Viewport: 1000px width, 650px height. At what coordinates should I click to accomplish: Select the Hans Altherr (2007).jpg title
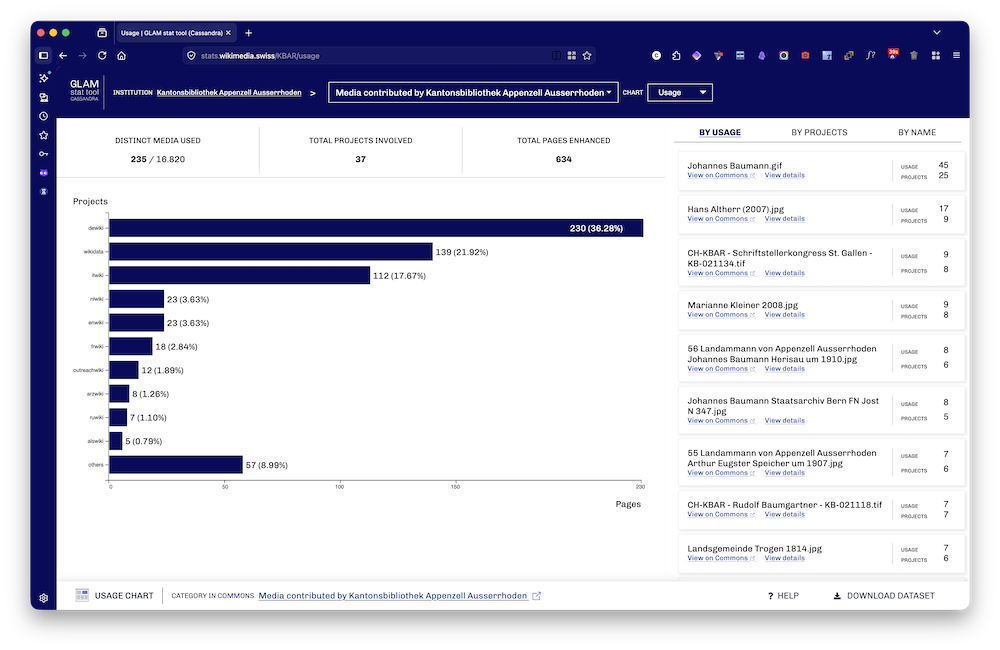(735, 209)
